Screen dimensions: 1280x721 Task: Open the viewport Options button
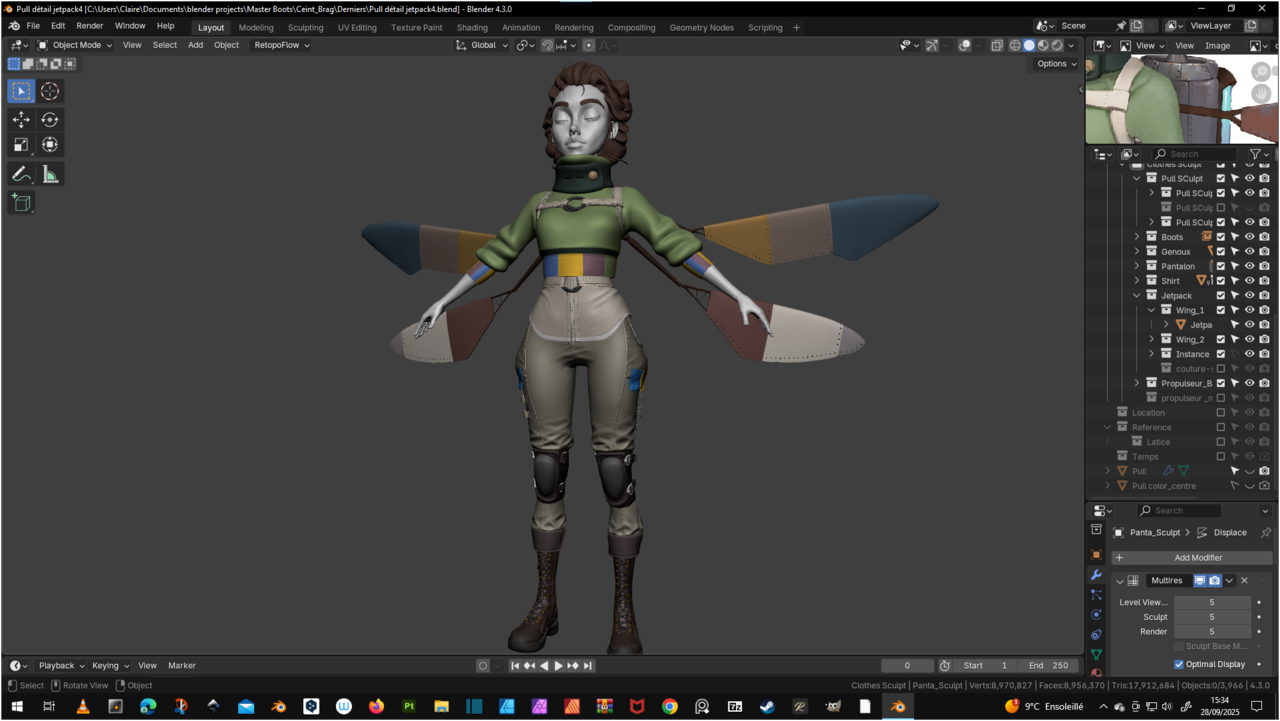[1056, 64]
